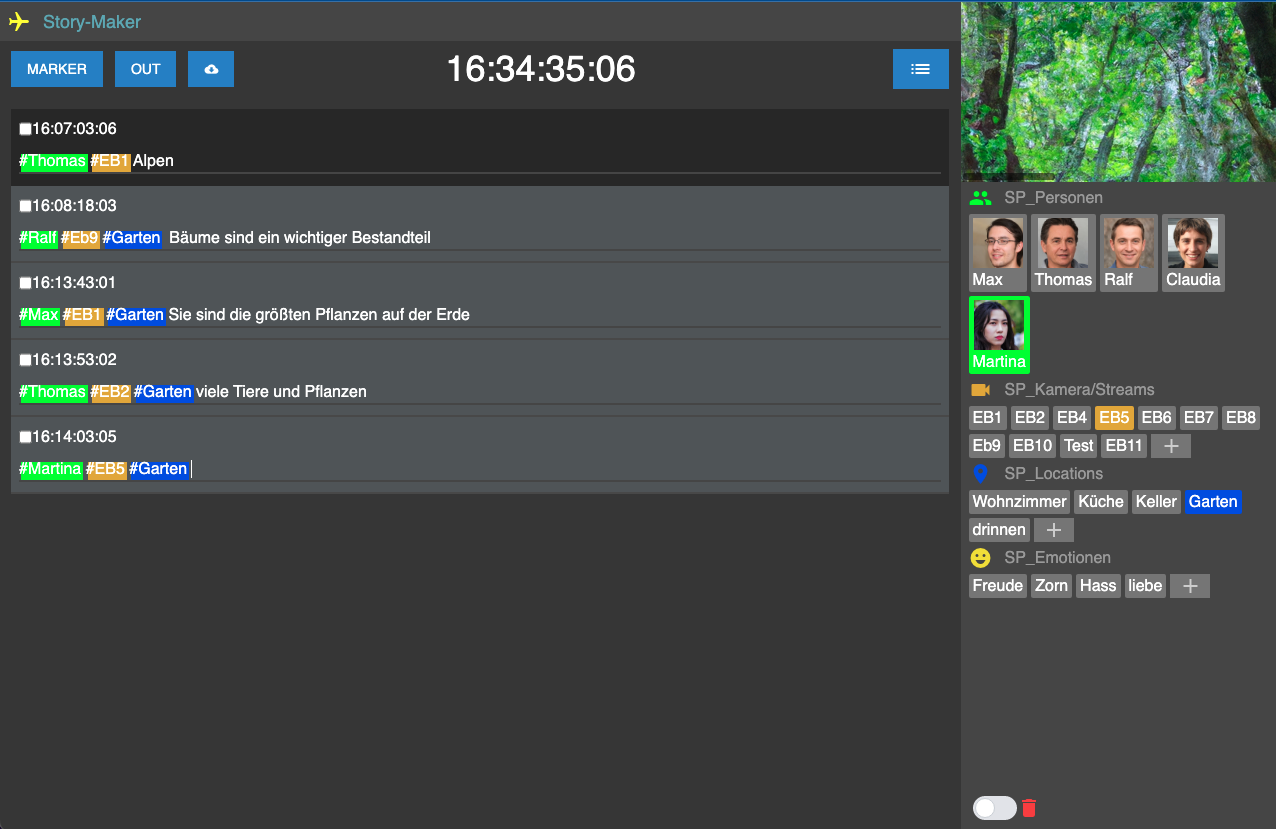Check the box for entry 16:07:03:06

tap(25, 129)
